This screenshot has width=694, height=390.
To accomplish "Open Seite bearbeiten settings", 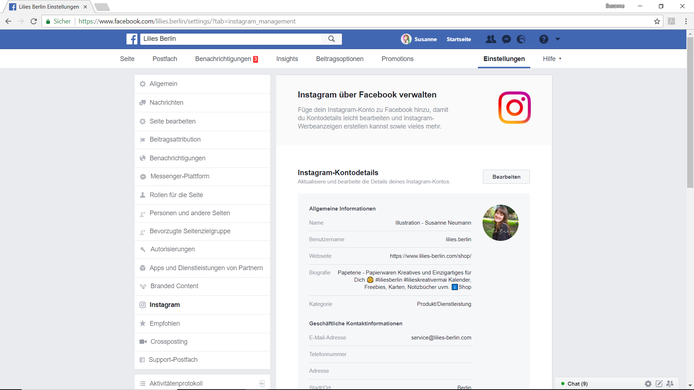I will click(202, 121).
